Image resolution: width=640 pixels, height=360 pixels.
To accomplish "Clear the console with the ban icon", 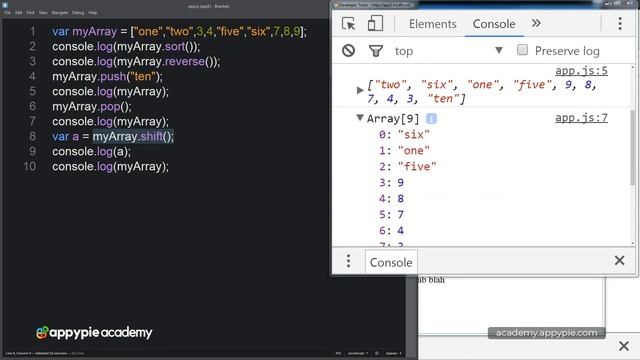I will pos(348,51).
